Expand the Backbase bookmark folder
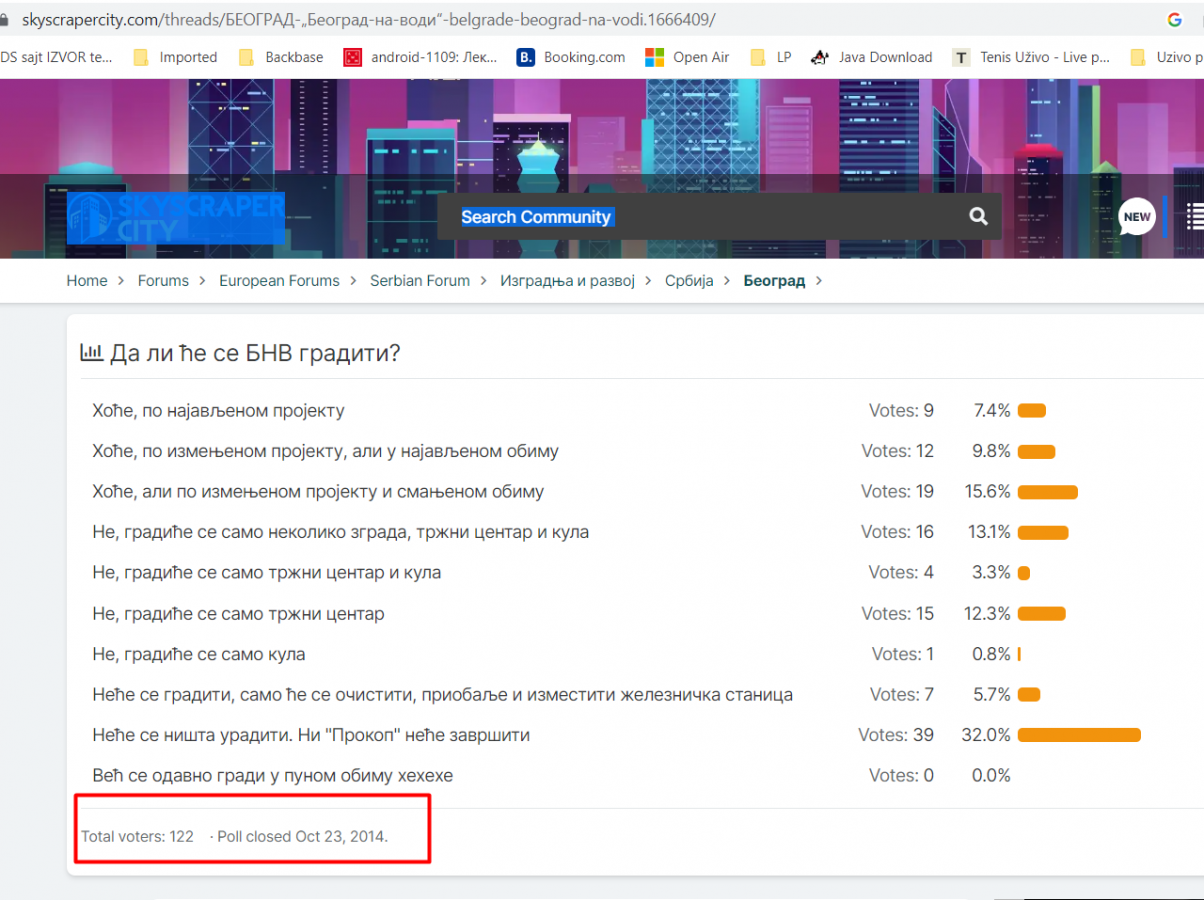The height and width of the screenshot is (900, 1204). (x=281, y=57)
